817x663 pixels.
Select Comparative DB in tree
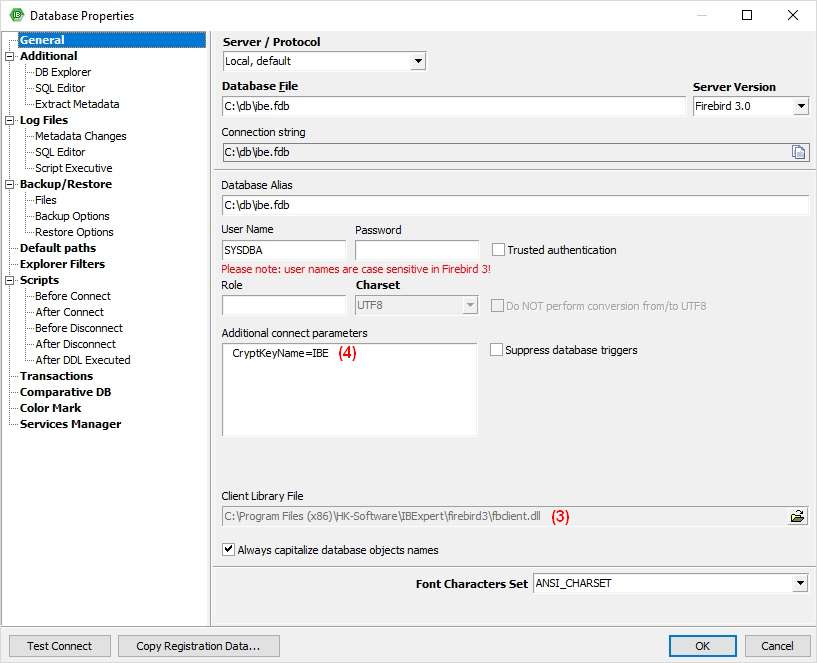click(66, 392)
